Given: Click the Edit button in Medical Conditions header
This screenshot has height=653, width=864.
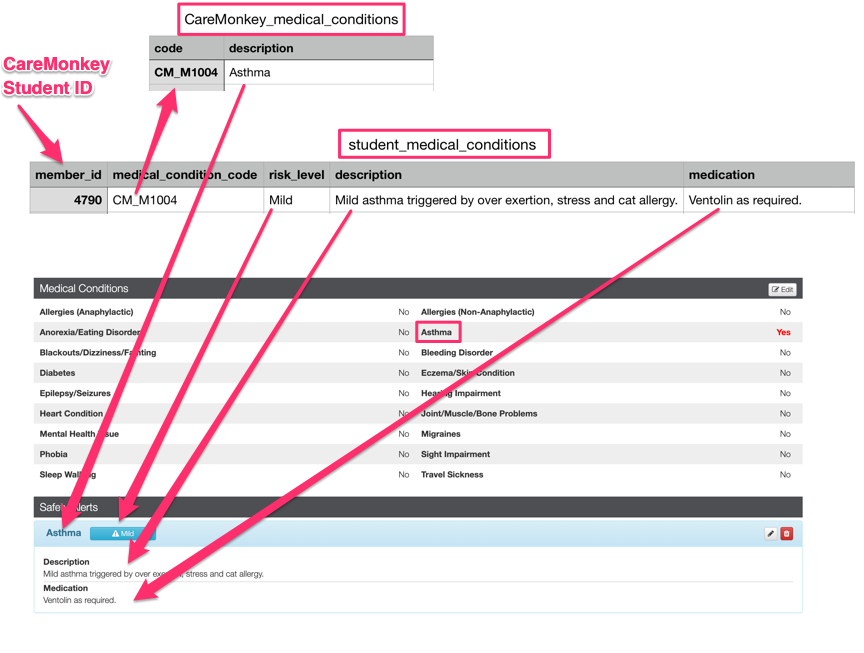Looking at the screenshot, I should (782, 289).
